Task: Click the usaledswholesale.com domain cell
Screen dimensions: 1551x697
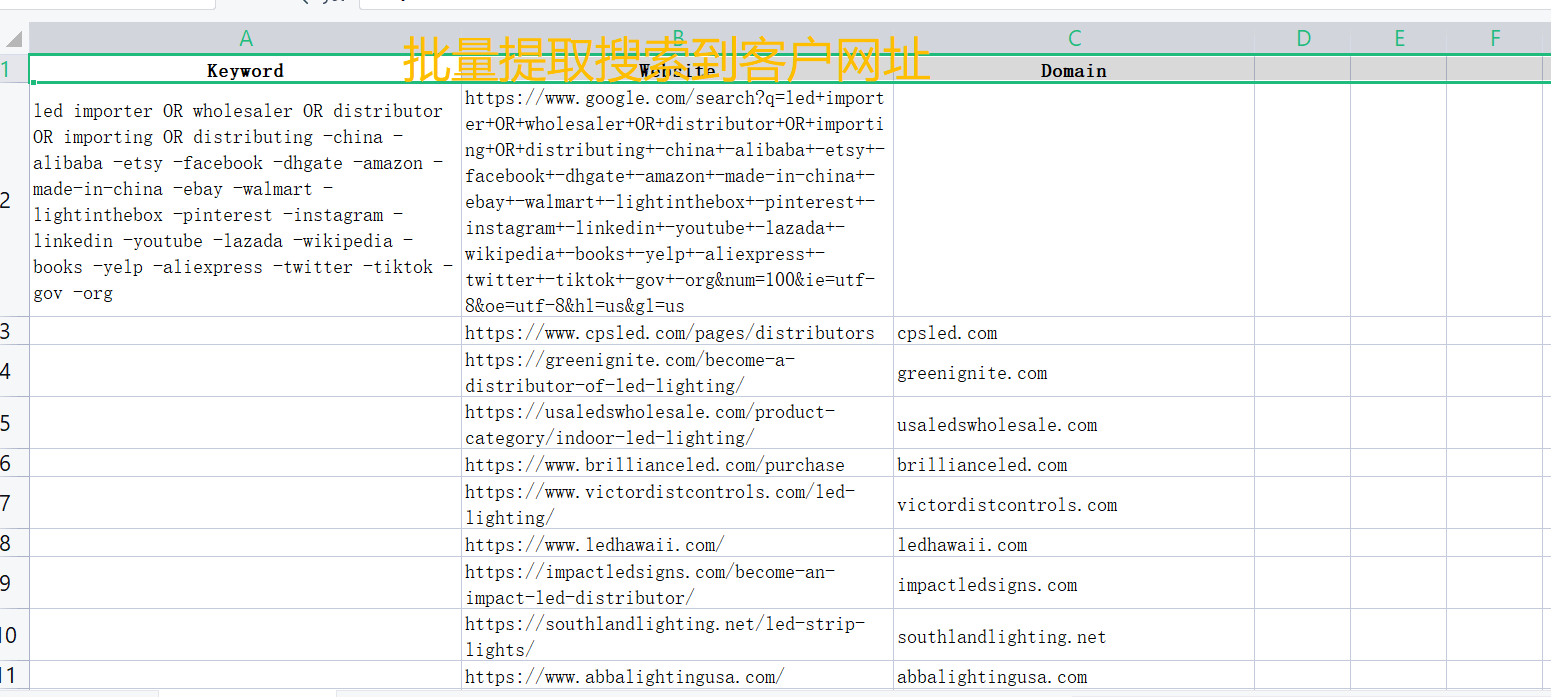Action: pos(1074,423)
